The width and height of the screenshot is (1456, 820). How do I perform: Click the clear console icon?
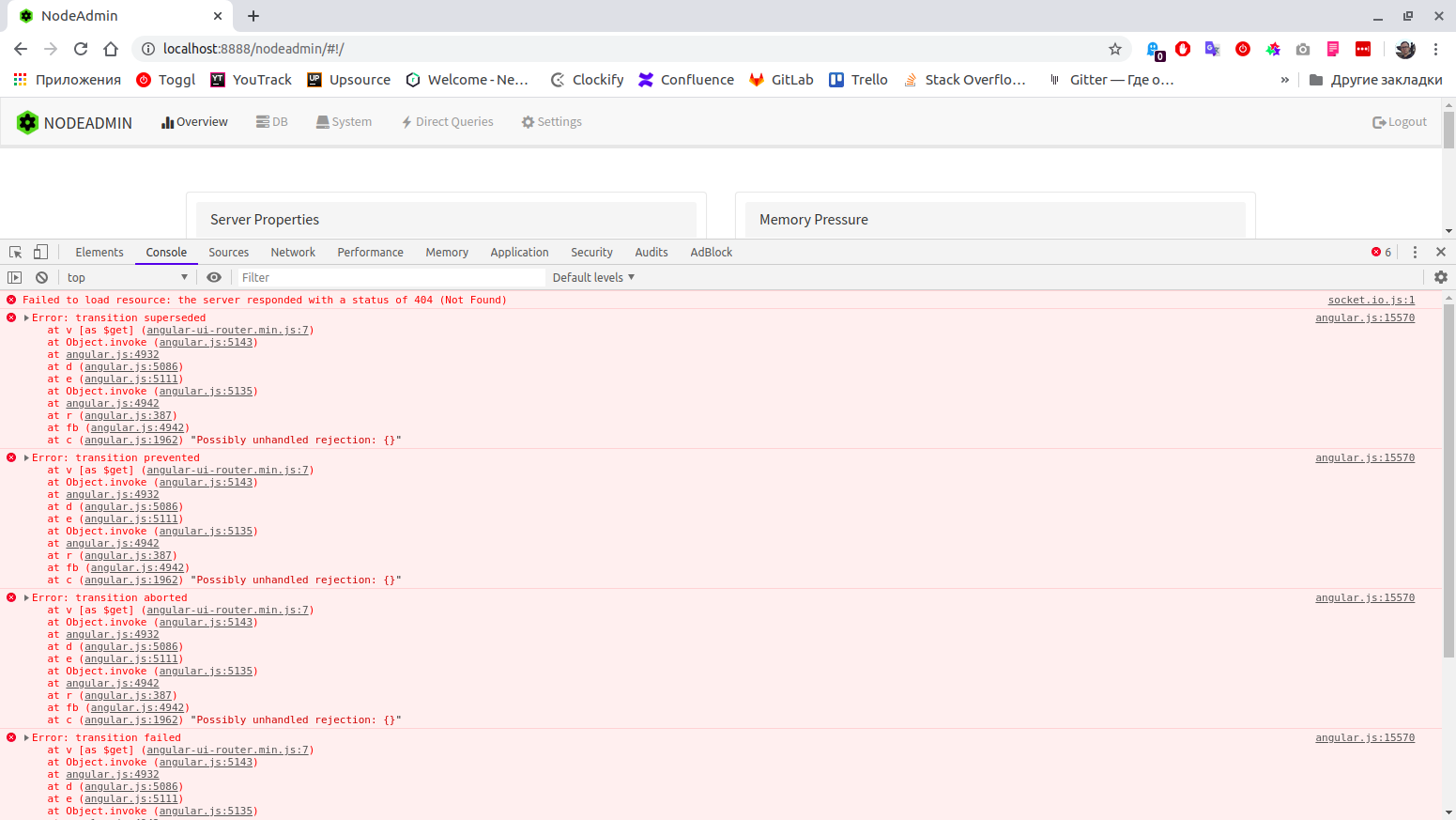41,277
